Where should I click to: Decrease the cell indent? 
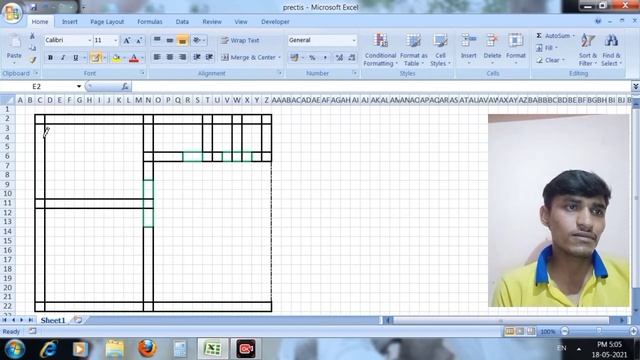tap(197, 57)
